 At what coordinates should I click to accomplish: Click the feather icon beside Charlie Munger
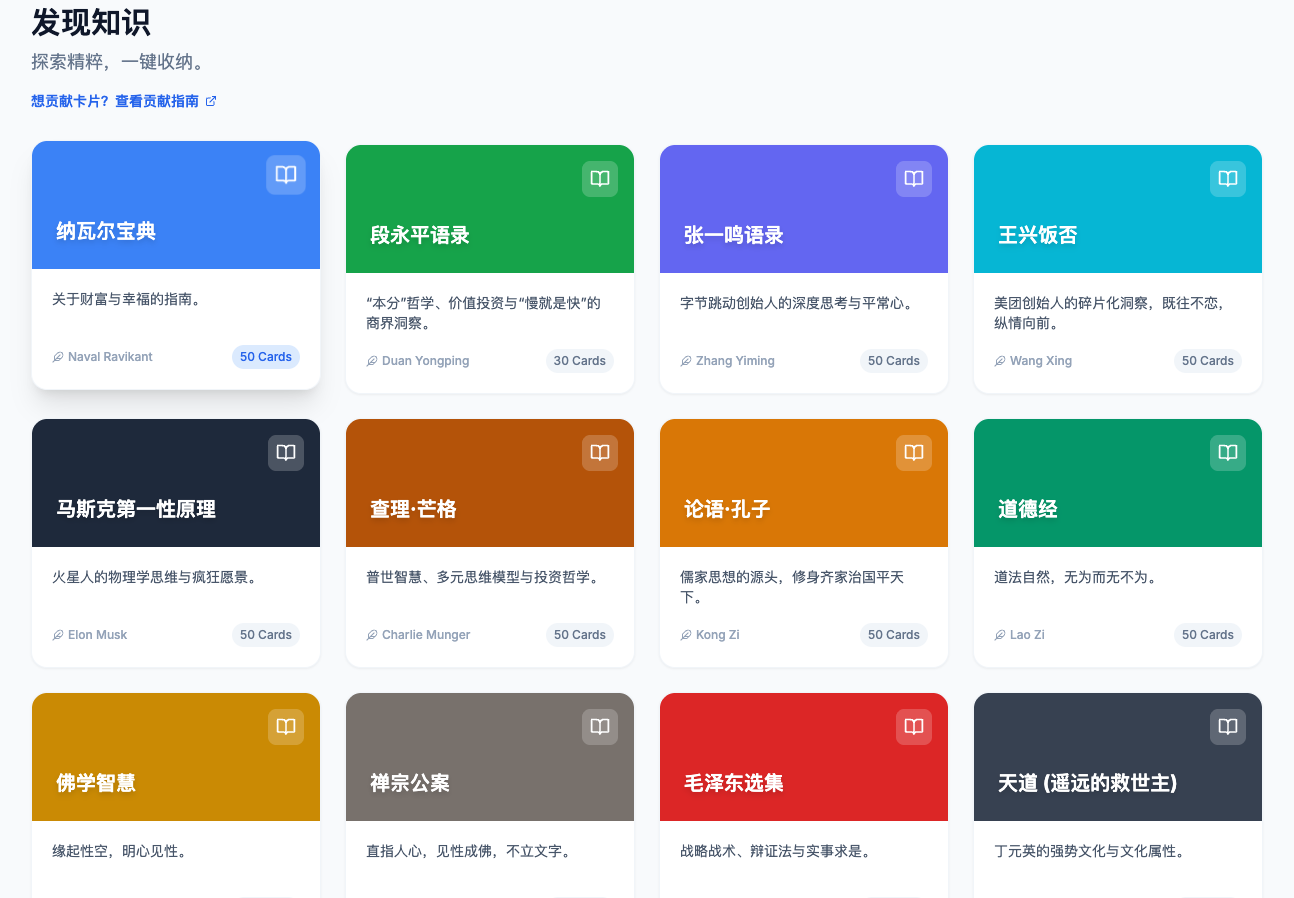[372, 635]
